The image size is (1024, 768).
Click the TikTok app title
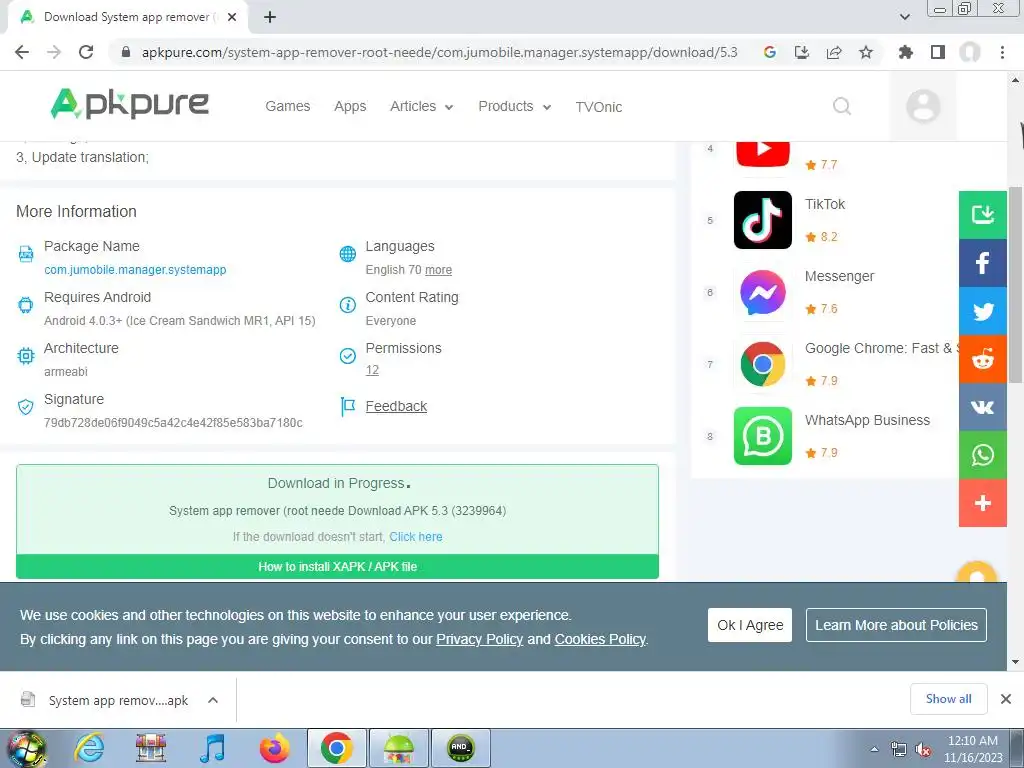tap(825, 204)
